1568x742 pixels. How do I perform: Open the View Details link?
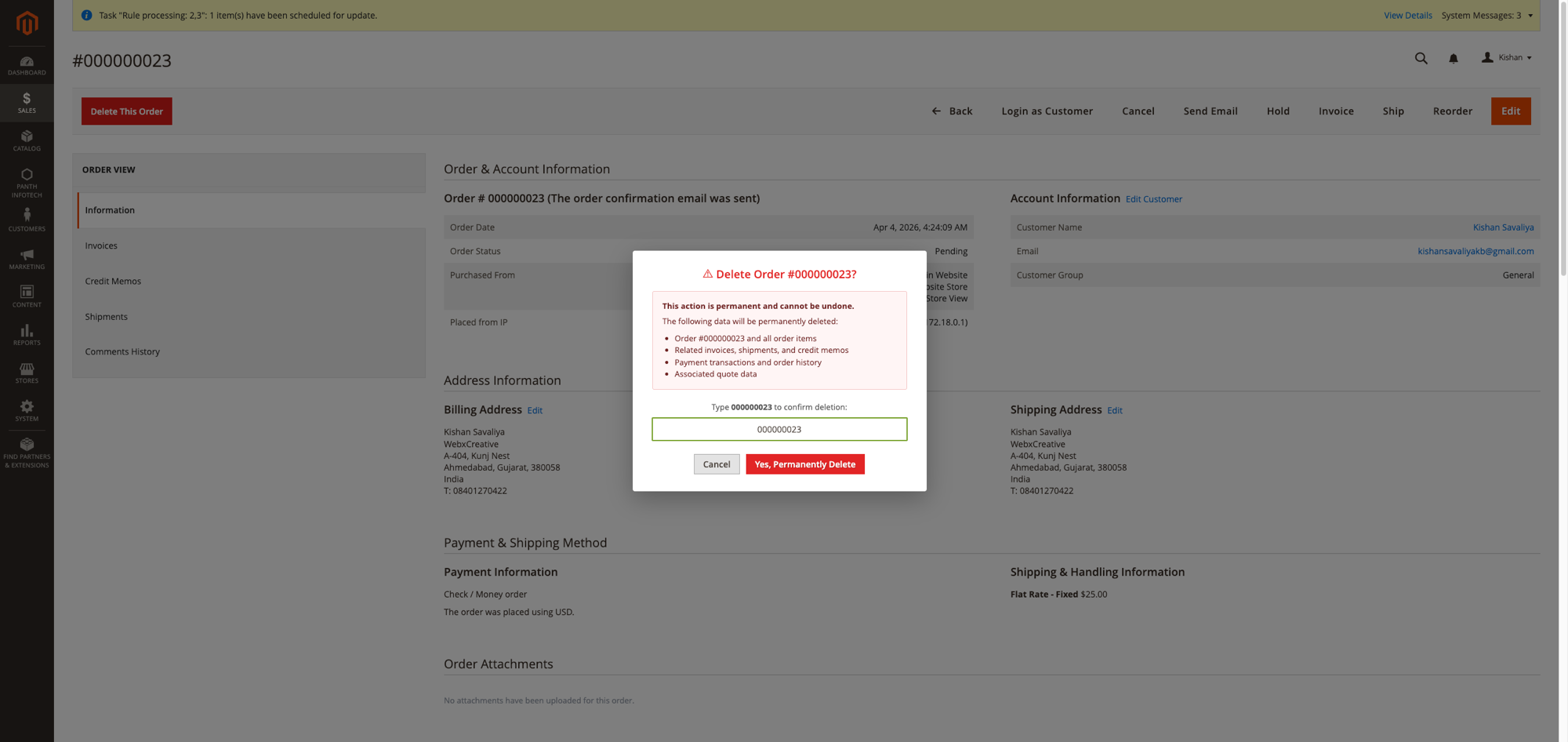coord(1407,15)
